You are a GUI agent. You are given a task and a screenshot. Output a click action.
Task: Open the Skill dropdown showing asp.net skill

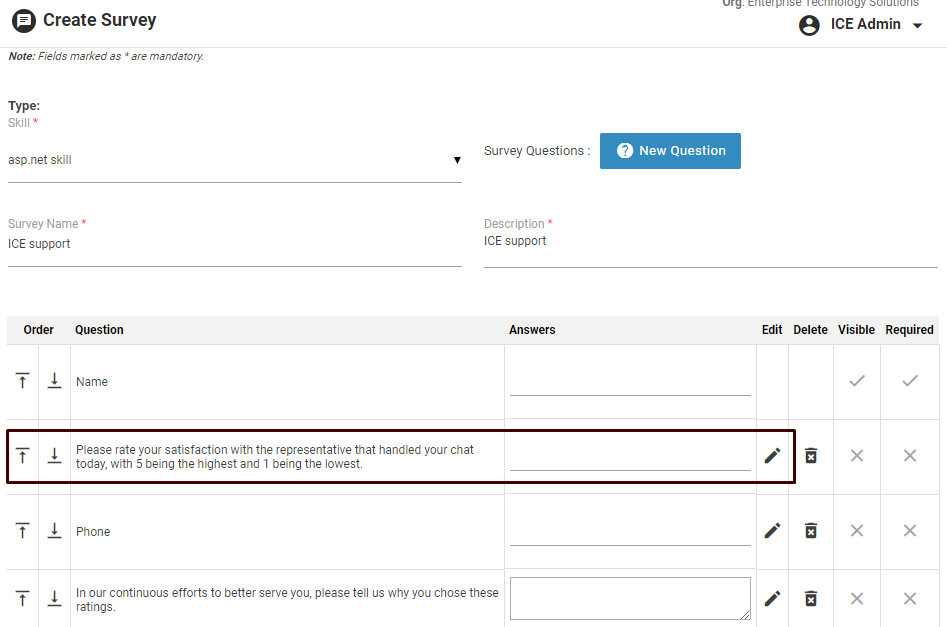pyautogui.click(x=234, y=160)
